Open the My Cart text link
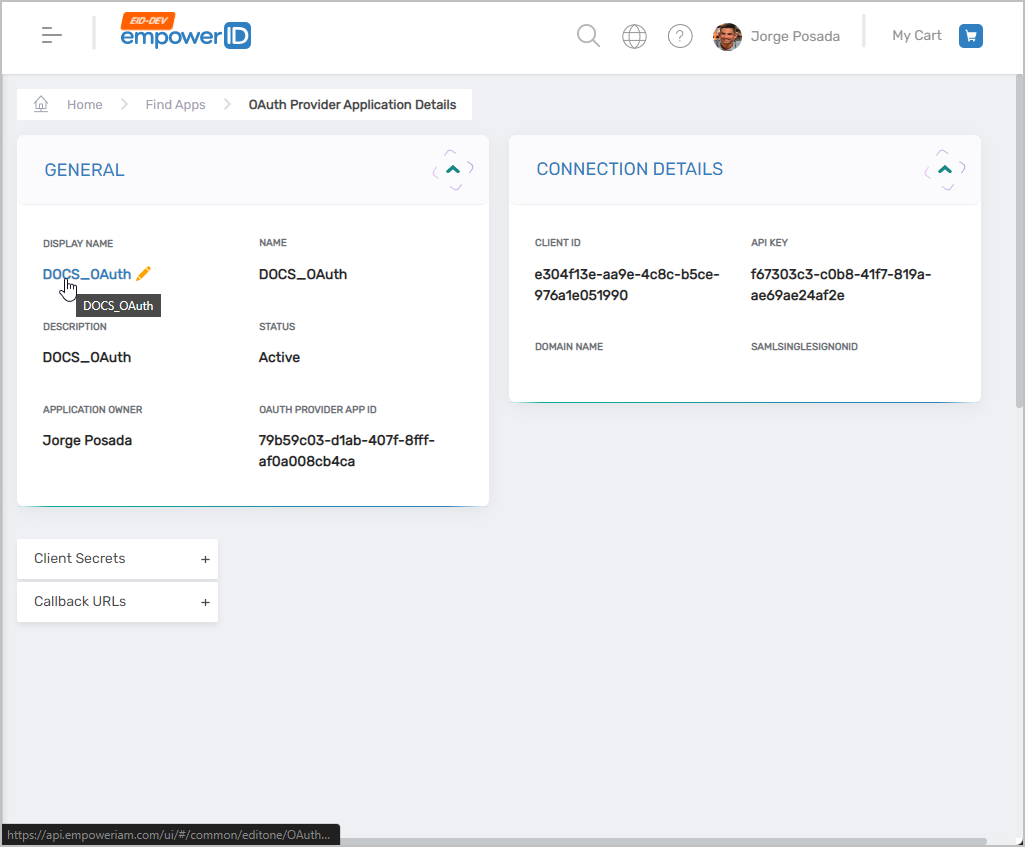The height and width of the screenshot is (847, 1025). (916, 36)
